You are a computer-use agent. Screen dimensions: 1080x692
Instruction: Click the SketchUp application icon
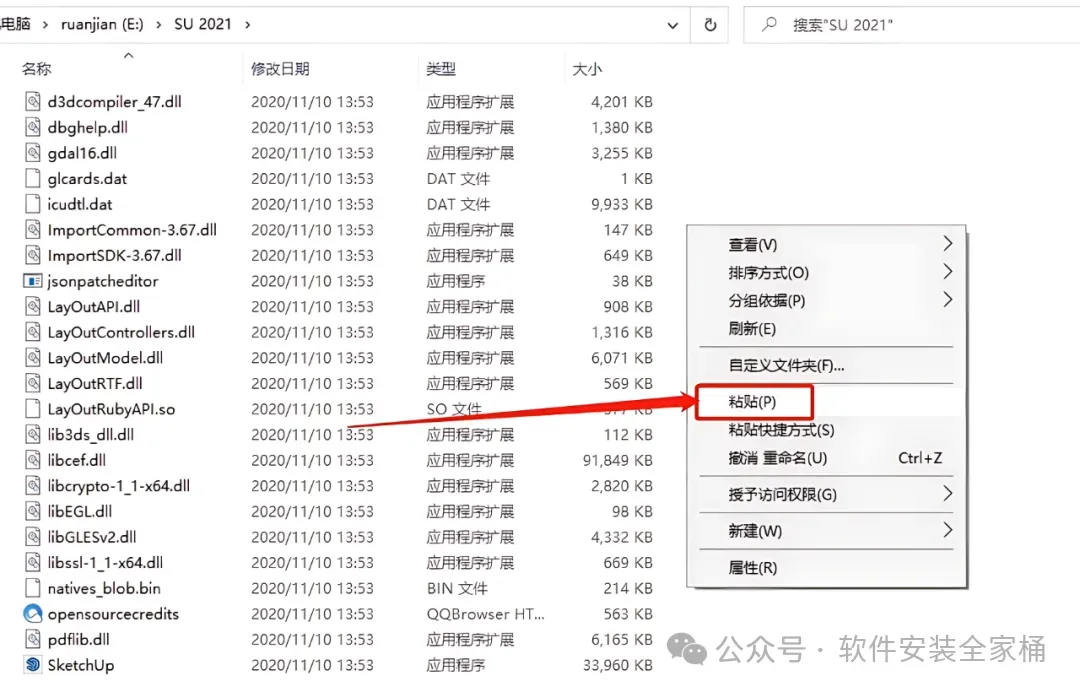click(32, 665)
